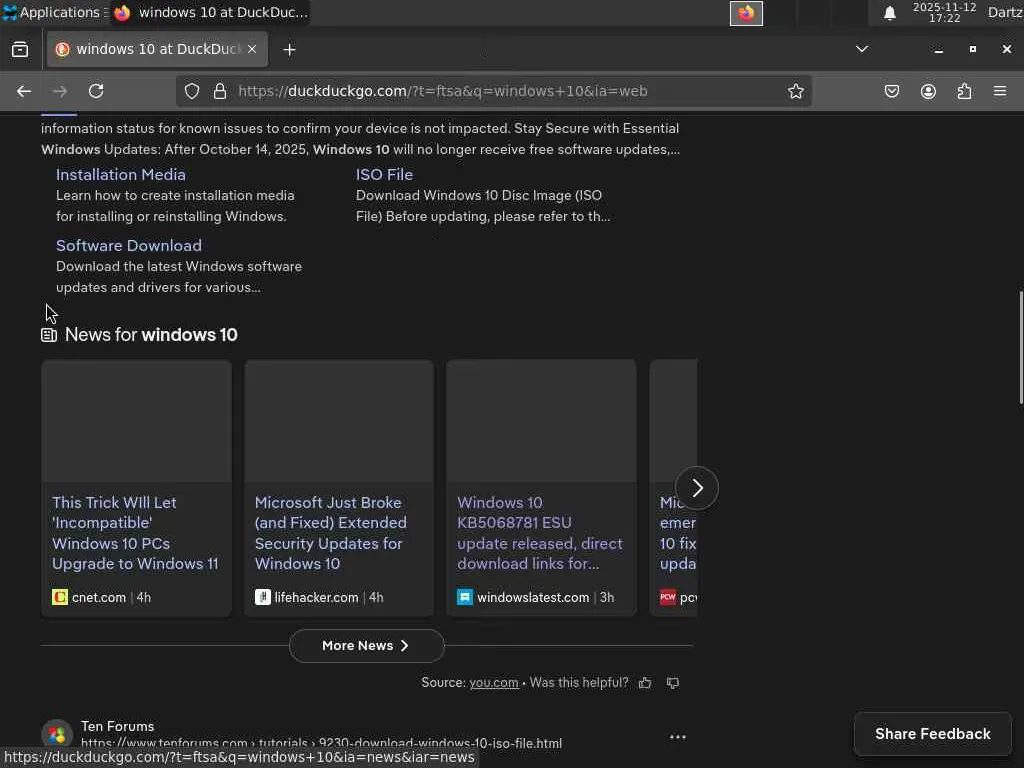Screen dimensions: 1024x768
Task: Click the newspaper icon beside News heading
Action: click(49, 336)
